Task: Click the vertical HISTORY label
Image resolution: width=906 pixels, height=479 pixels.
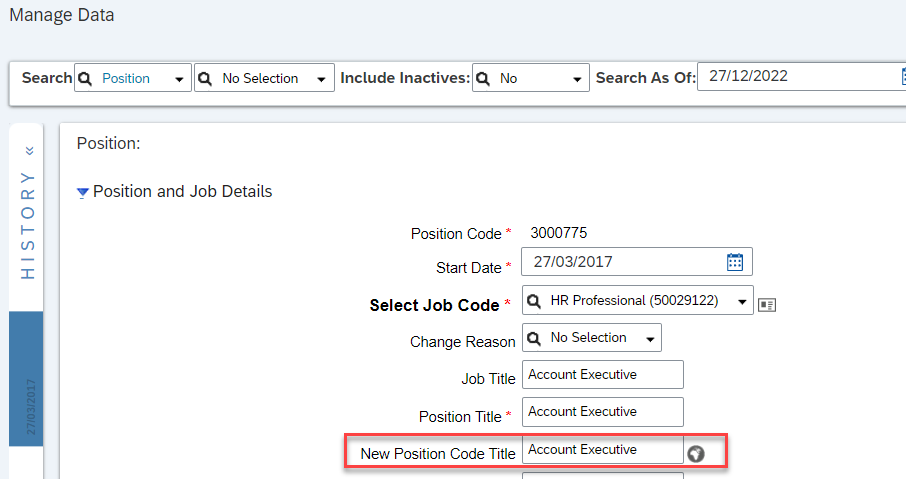Action: (x=28, y=225)
